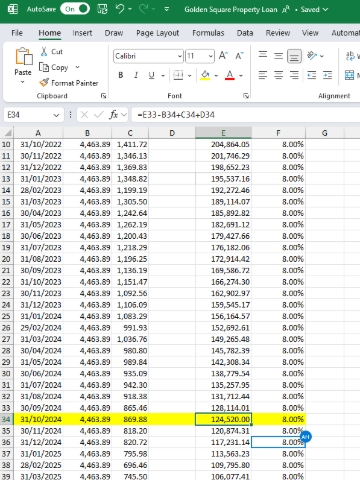
Task: Click the Excel app logo
Action: [x=13, y=9]
